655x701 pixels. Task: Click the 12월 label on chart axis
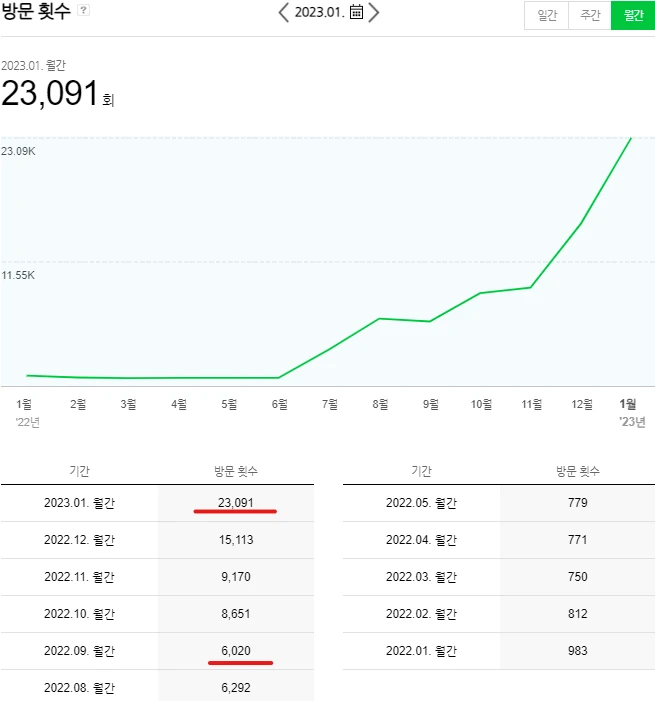tap(581, 404)
